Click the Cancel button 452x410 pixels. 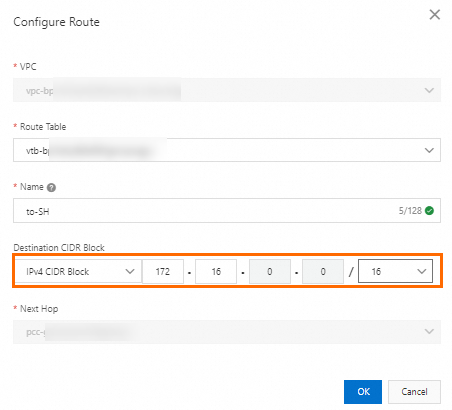(414, 392)
